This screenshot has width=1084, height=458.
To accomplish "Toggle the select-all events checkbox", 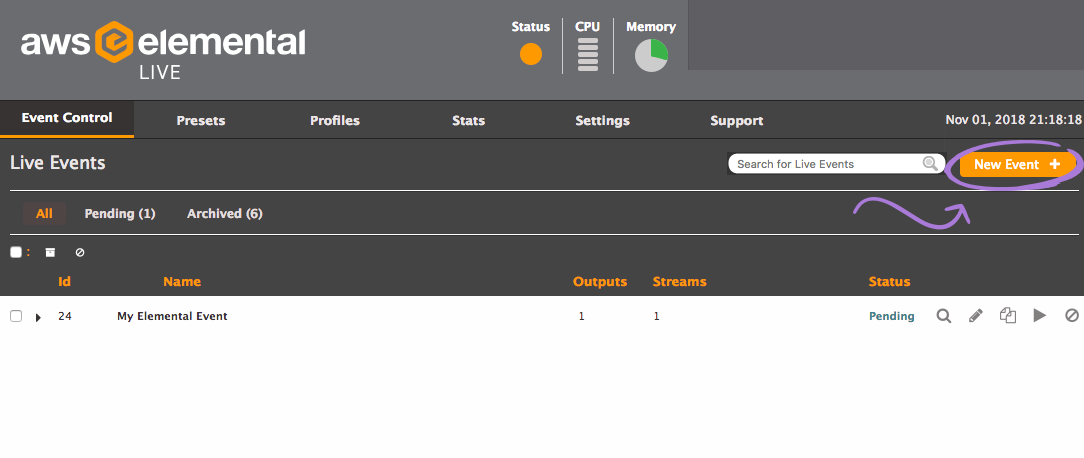I will 16,253.
